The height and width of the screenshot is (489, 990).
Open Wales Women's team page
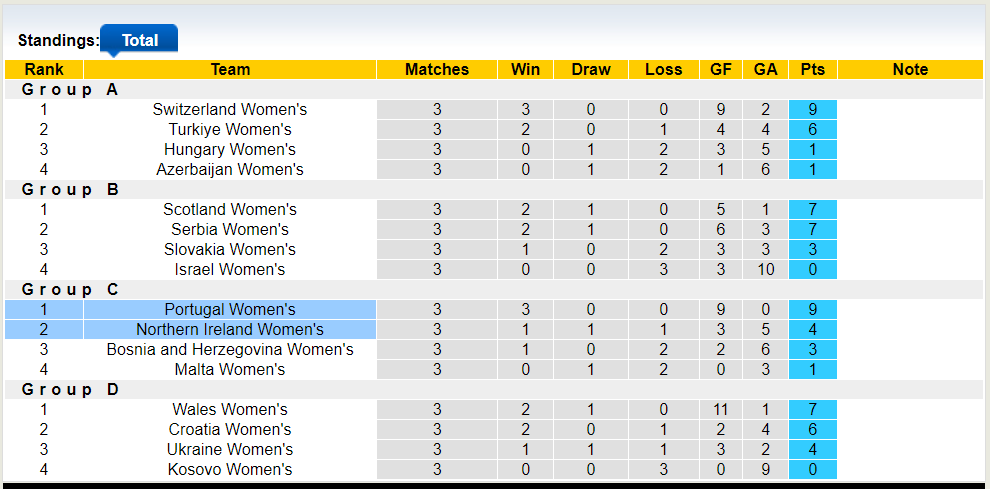point(230,410)
